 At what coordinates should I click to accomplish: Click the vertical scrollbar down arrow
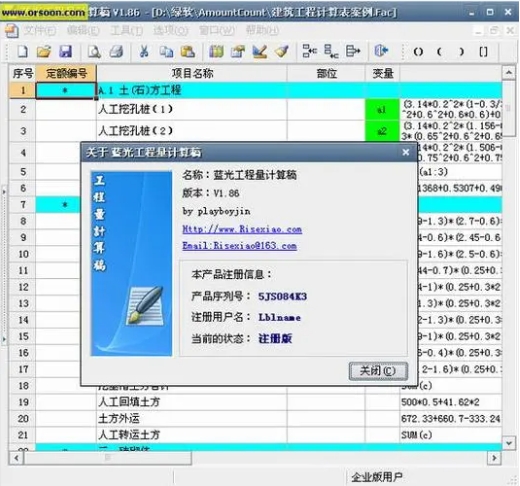click(509, 443)
